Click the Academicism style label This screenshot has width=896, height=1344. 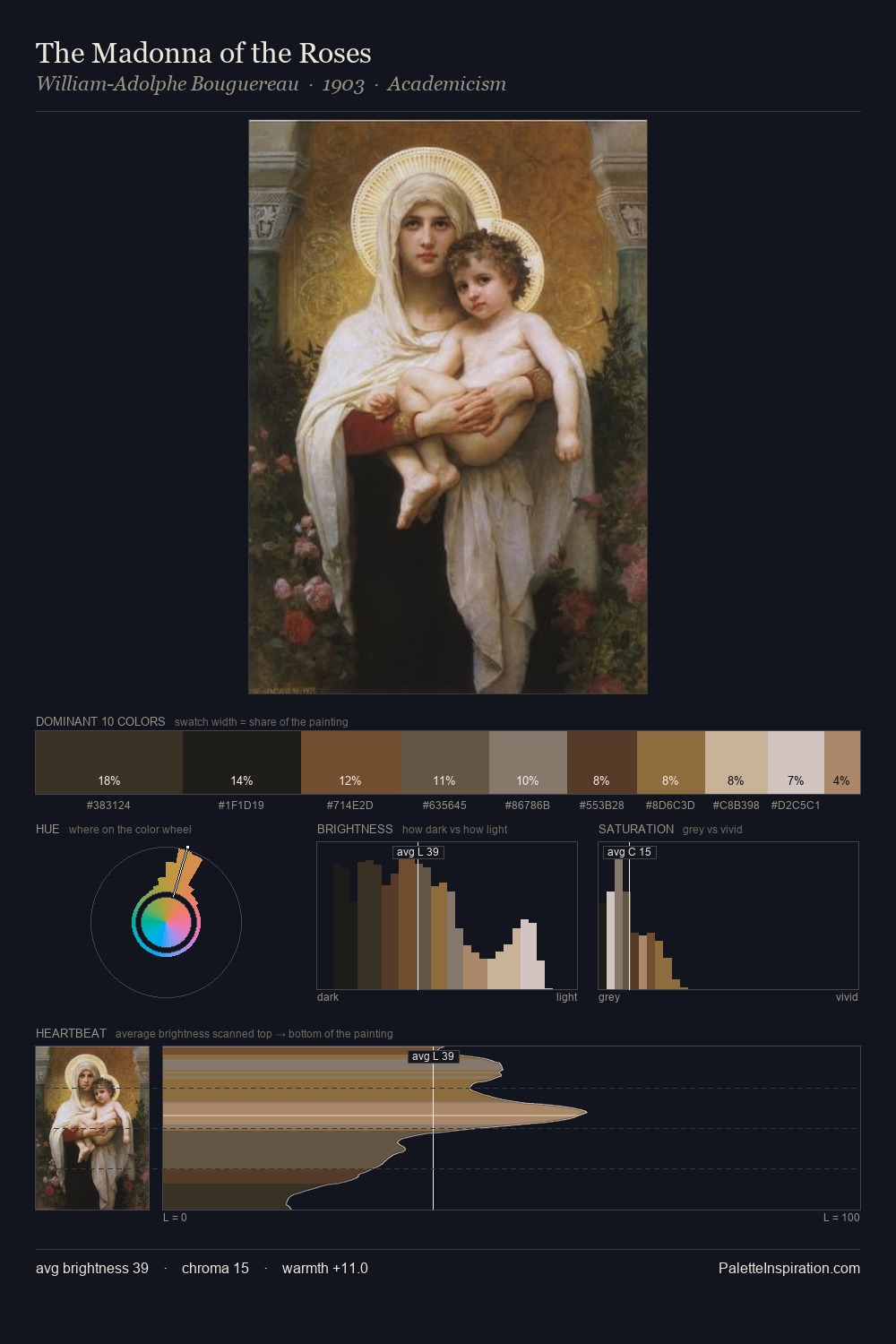(x=447, y=84)
